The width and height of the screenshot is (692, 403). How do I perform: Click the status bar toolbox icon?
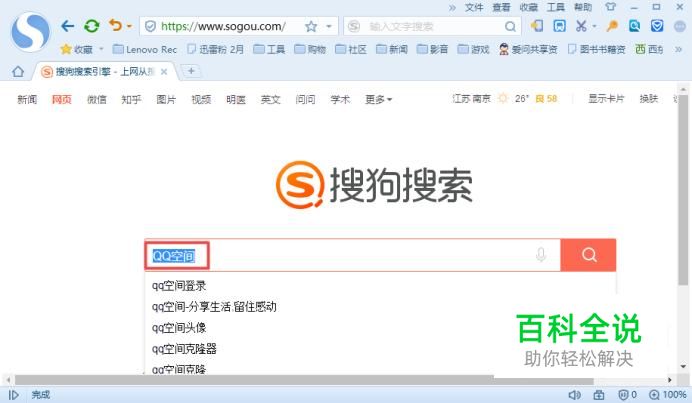pyautogui.click(x=598, y=395)
